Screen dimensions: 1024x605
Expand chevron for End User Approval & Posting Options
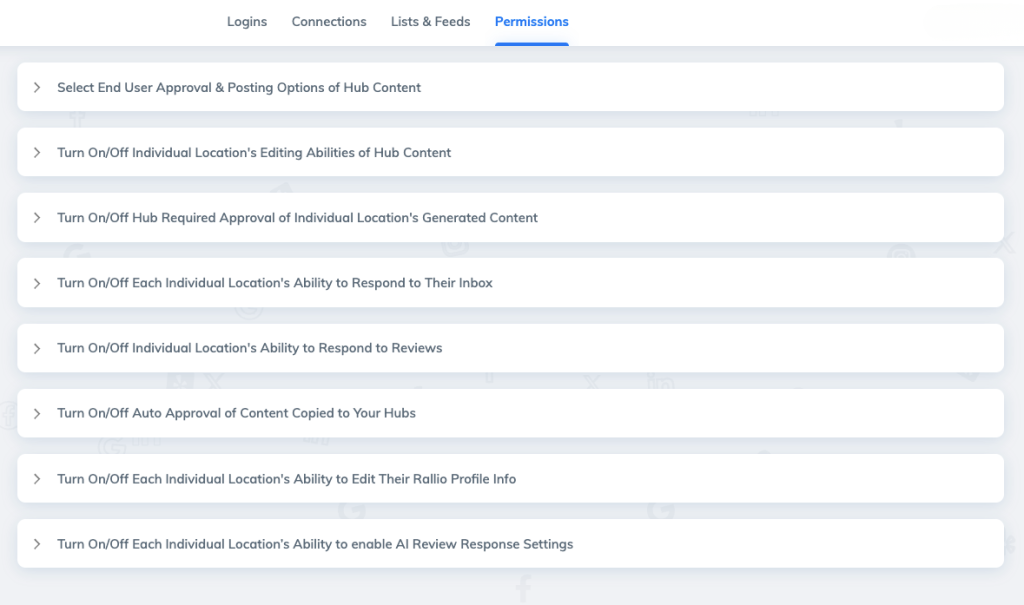[x=37, y=88]
